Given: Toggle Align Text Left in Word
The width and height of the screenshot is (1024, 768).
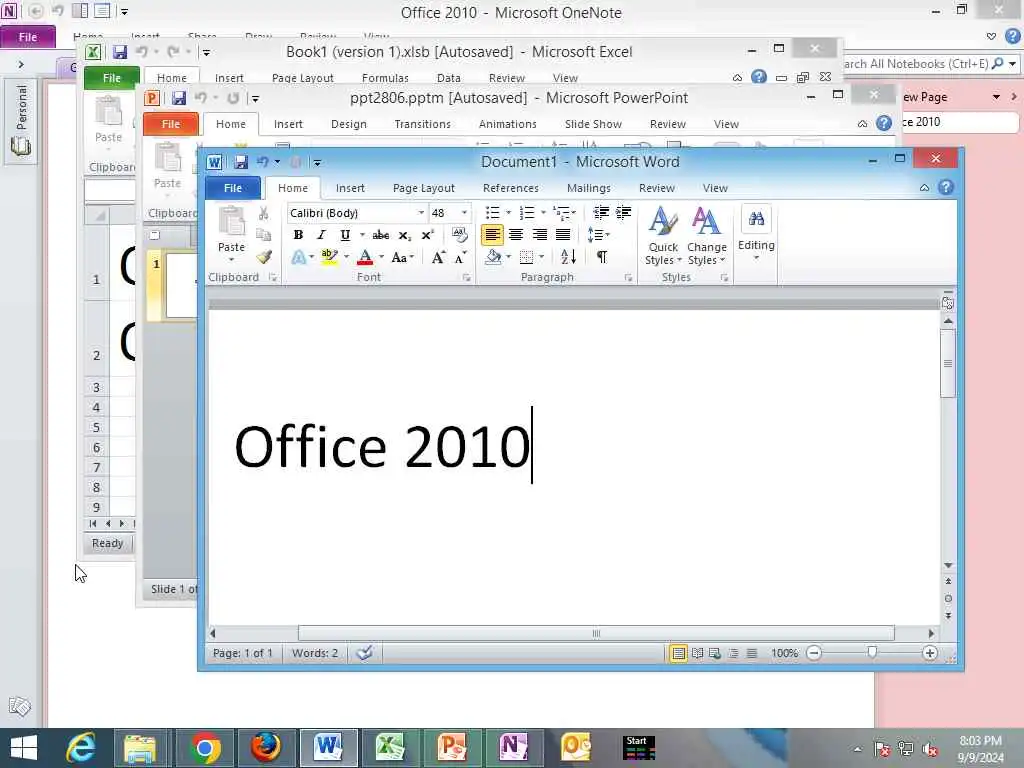Looking at the screenshot, I should point(492,234).
